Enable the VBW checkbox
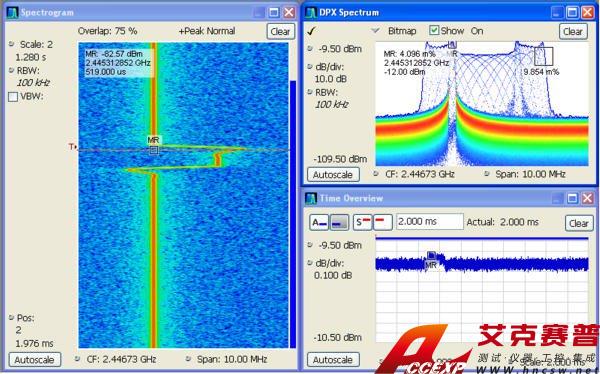This screenshot has height=374, width=600. 13,97
